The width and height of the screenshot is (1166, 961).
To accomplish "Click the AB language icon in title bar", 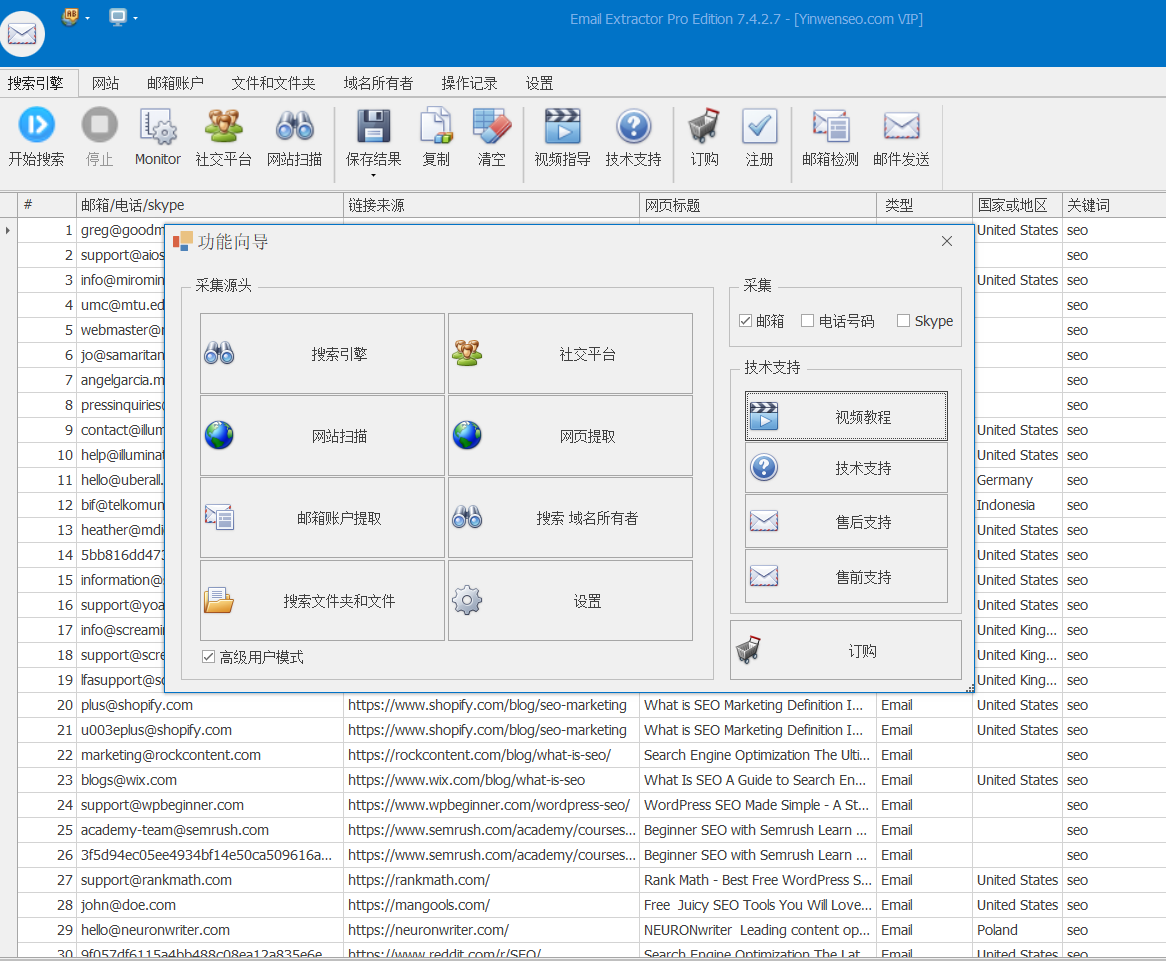I will tap(70, 16).
